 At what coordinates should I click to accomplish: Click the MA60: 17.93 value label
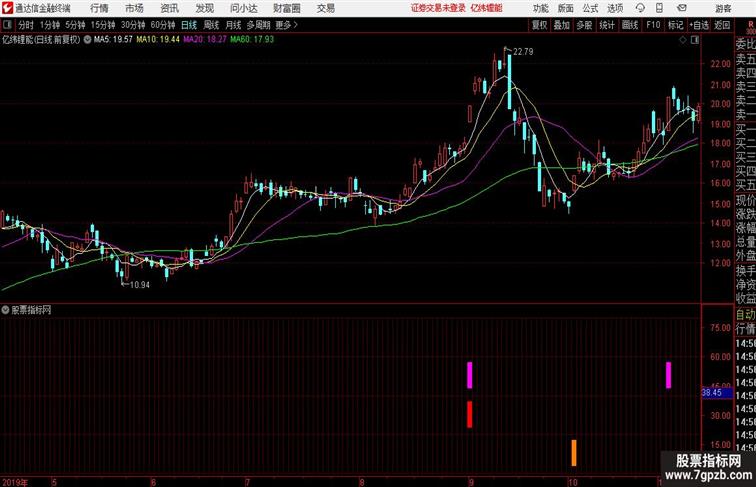click(x=252, y=40)
